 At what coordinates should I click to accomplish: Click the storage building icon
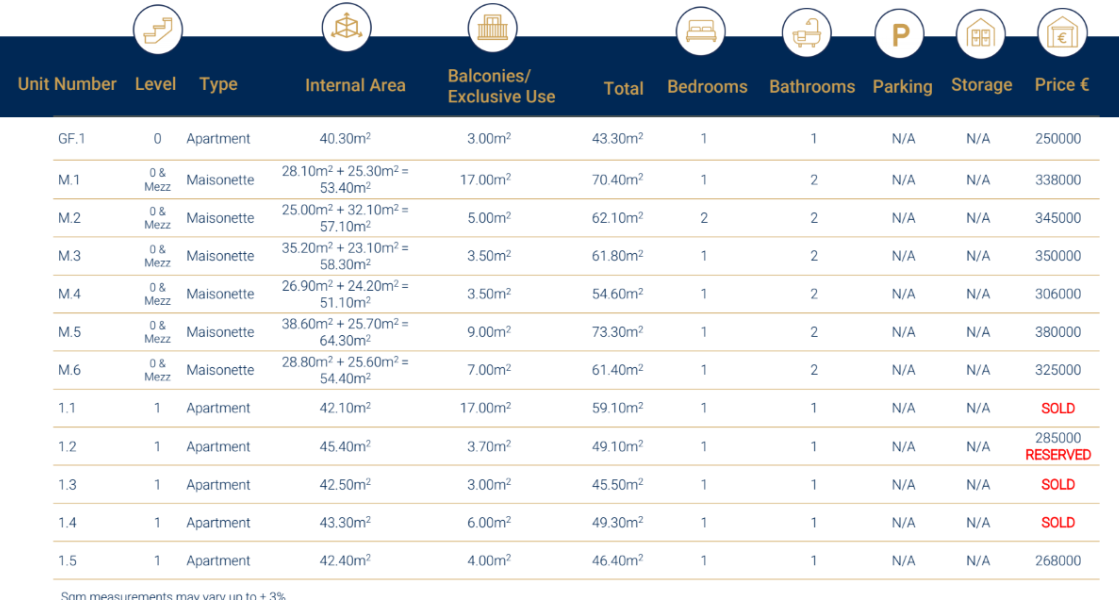click(x=980, y=37)
